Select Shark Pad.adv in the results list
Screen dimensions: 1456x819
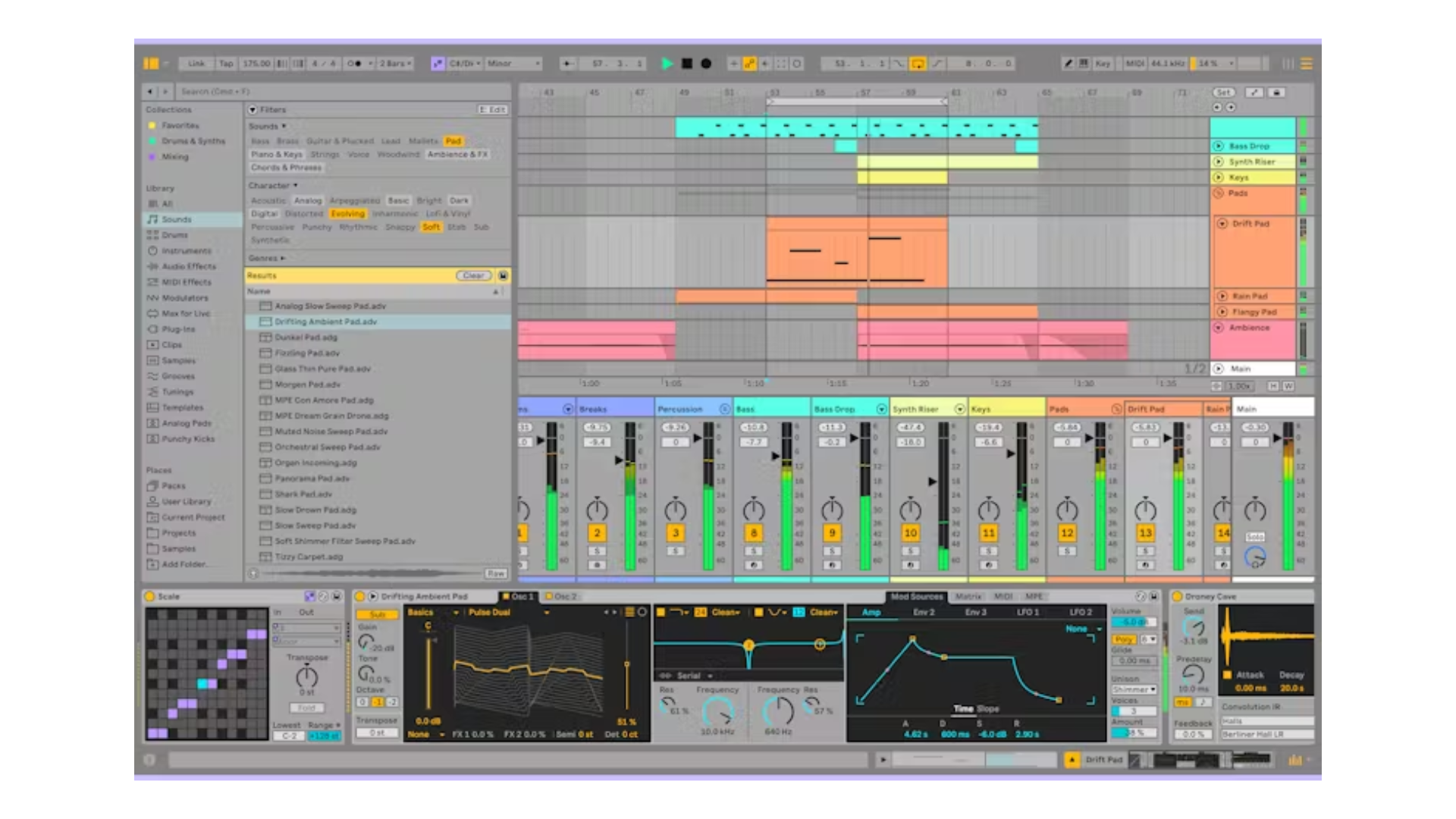pyautogui.click(x=303, y=494)
